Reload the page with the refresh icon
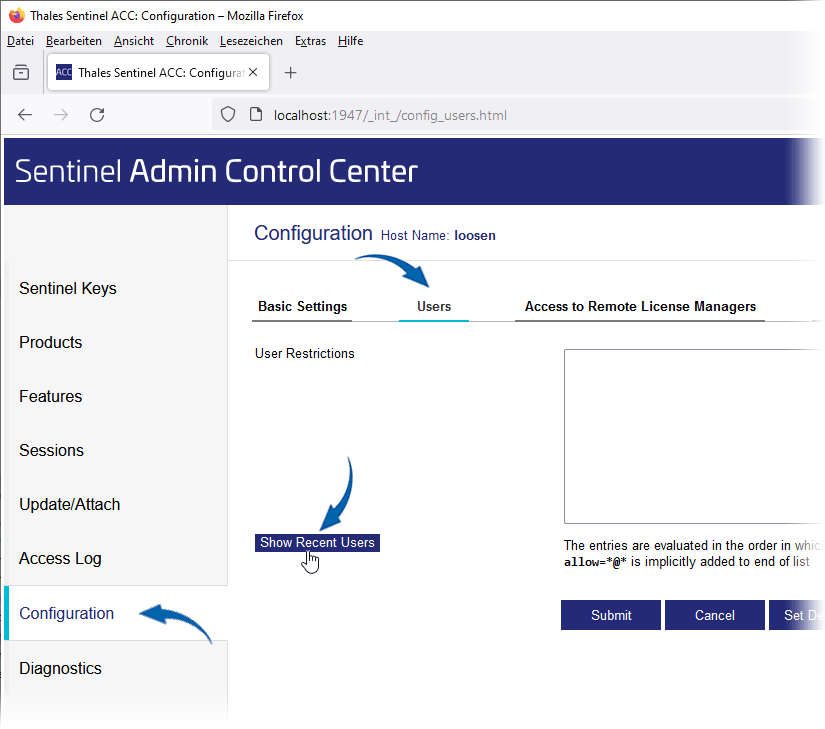The width and height of the screenshot is (825, 729). 97,115
